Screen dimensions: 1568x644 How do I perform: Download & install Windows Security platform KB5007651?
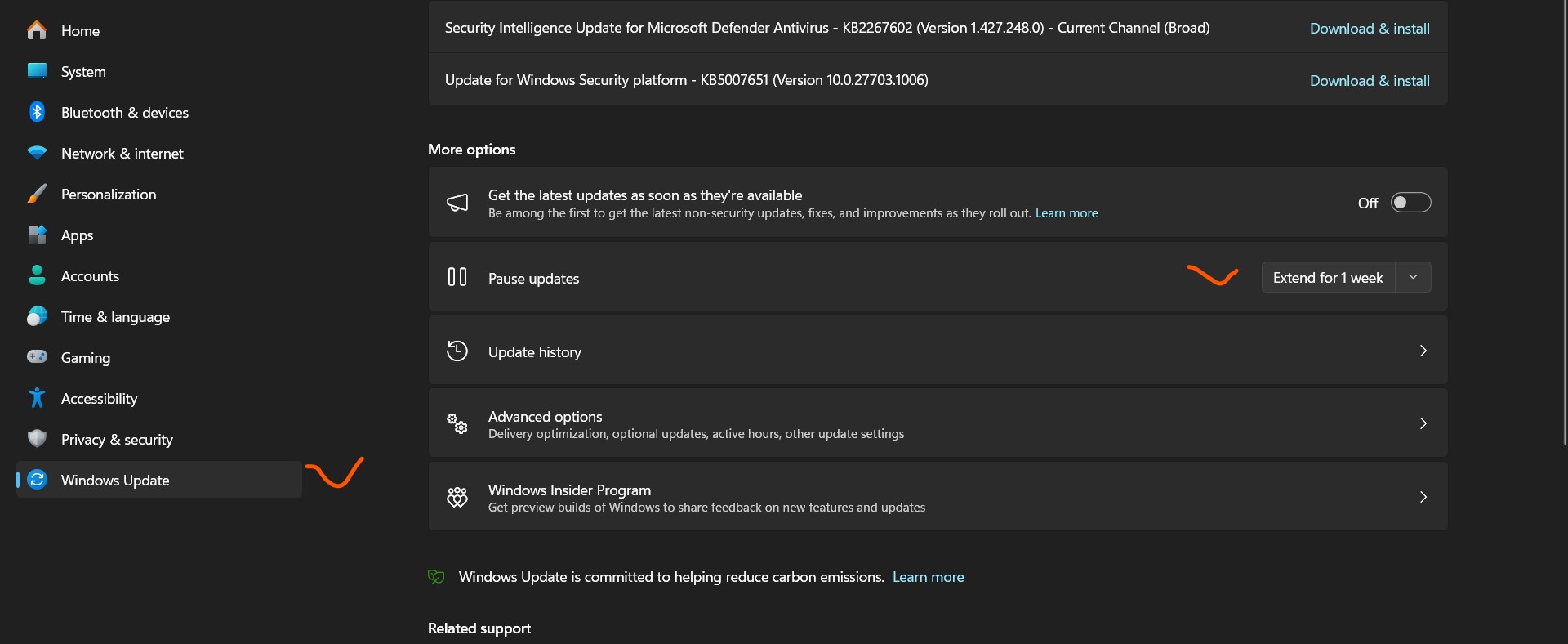1370,80
